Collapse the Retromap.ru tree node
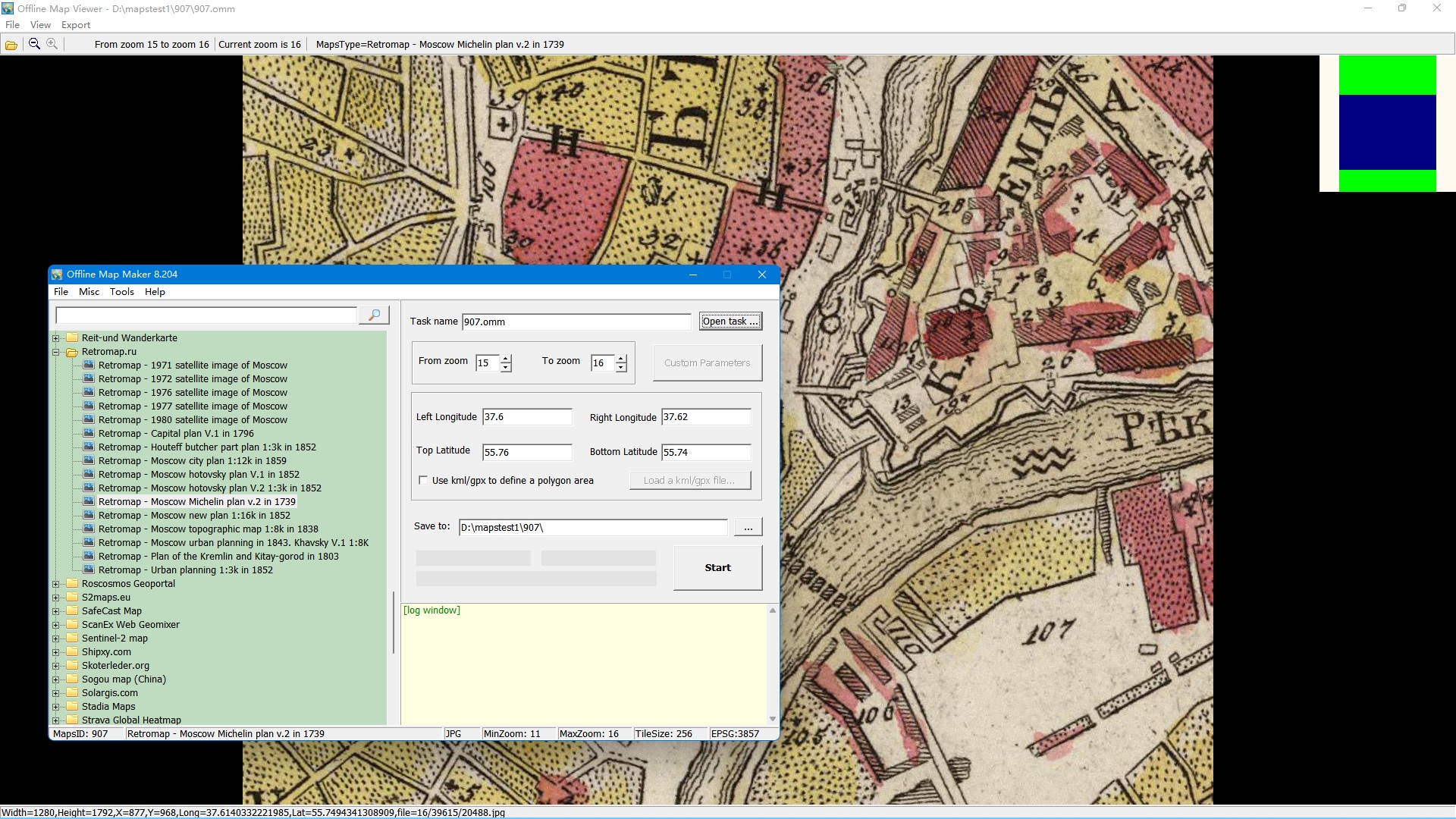This screenshot has height=819, width=1456. pos(56,352)
